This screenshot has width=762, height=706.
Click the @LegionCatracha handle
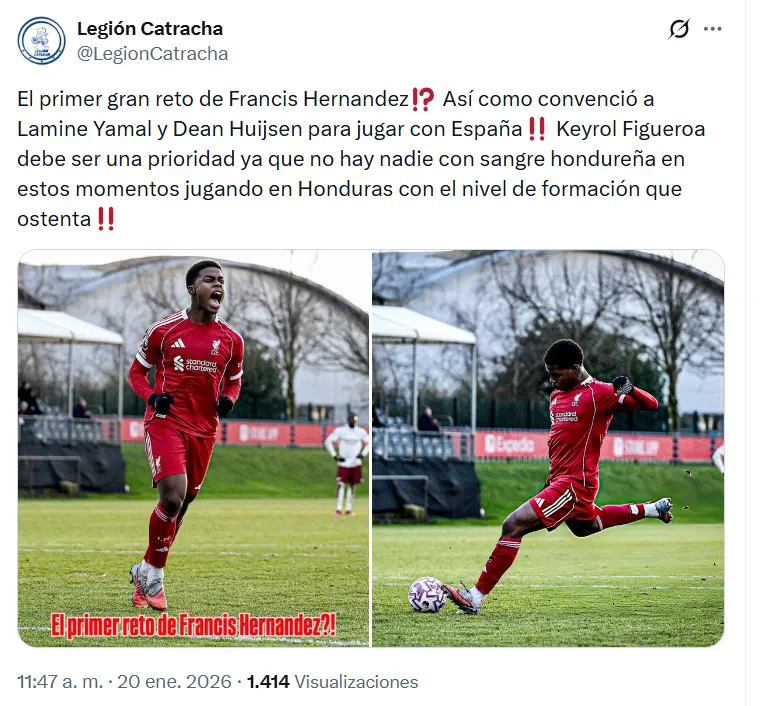point(153,54)
